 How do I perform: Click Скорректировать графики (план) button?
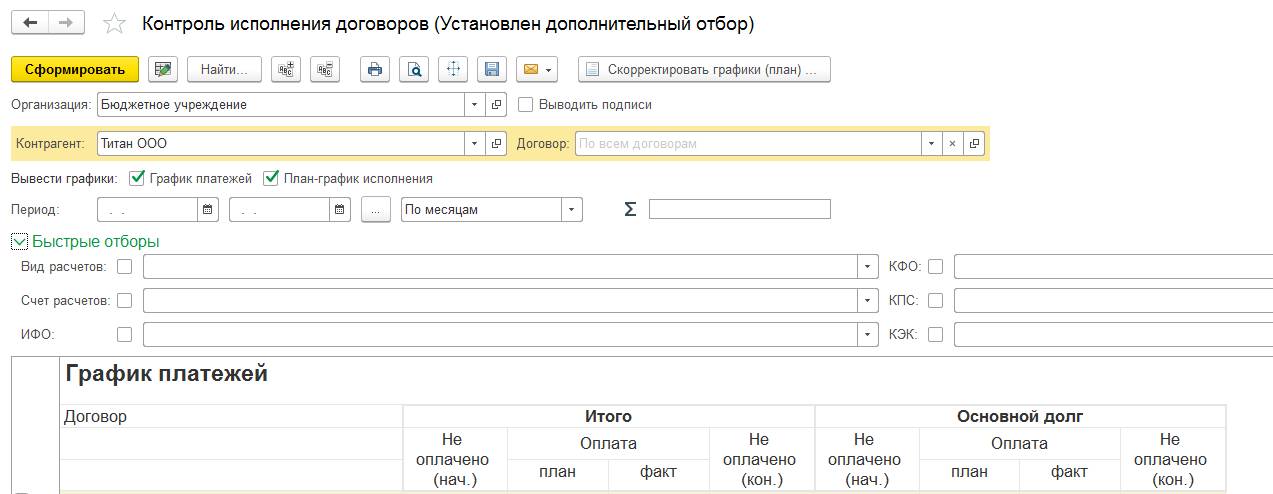[704, 69]
